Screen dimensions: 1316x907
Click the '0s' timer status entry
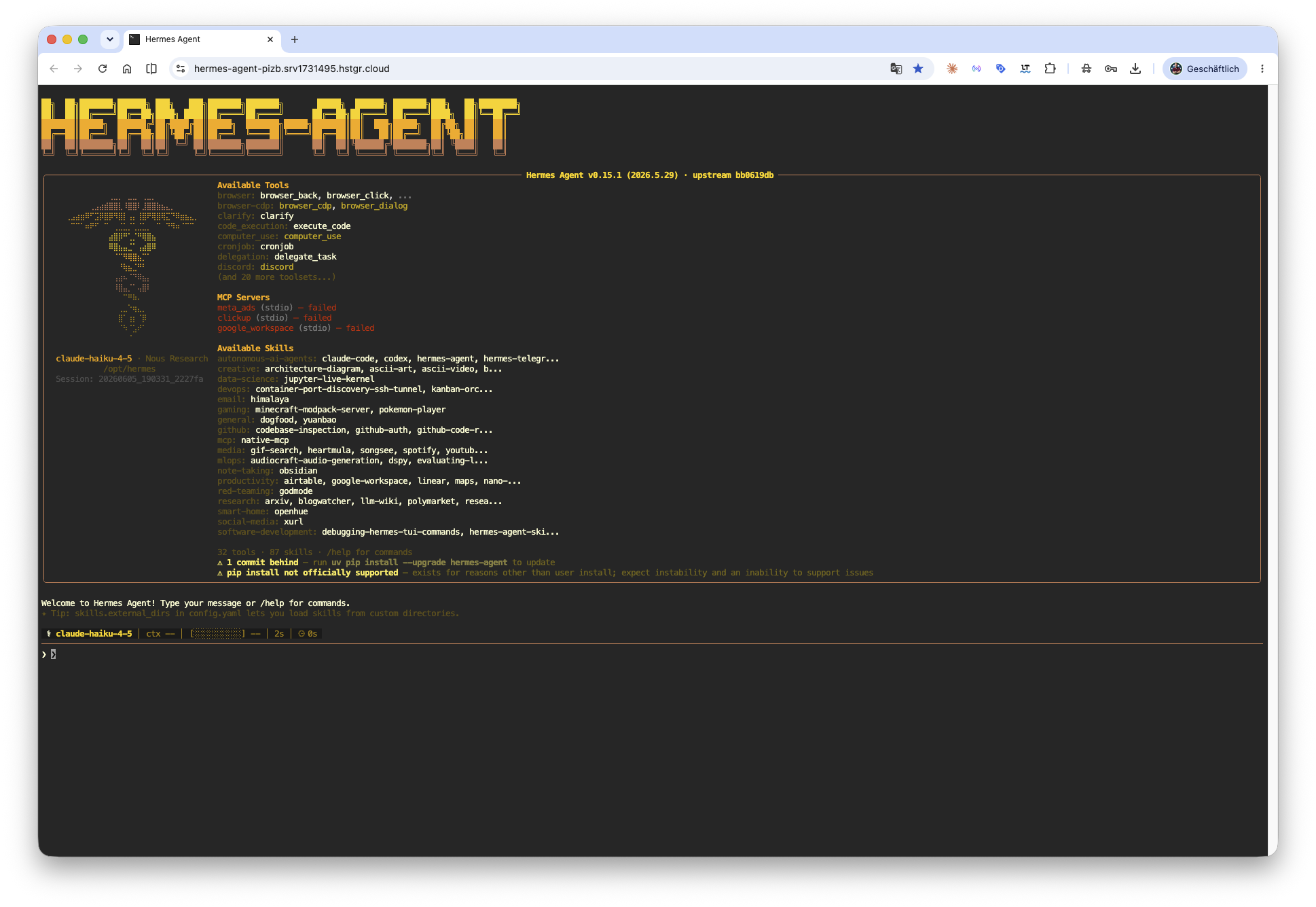tap(308, 634)
